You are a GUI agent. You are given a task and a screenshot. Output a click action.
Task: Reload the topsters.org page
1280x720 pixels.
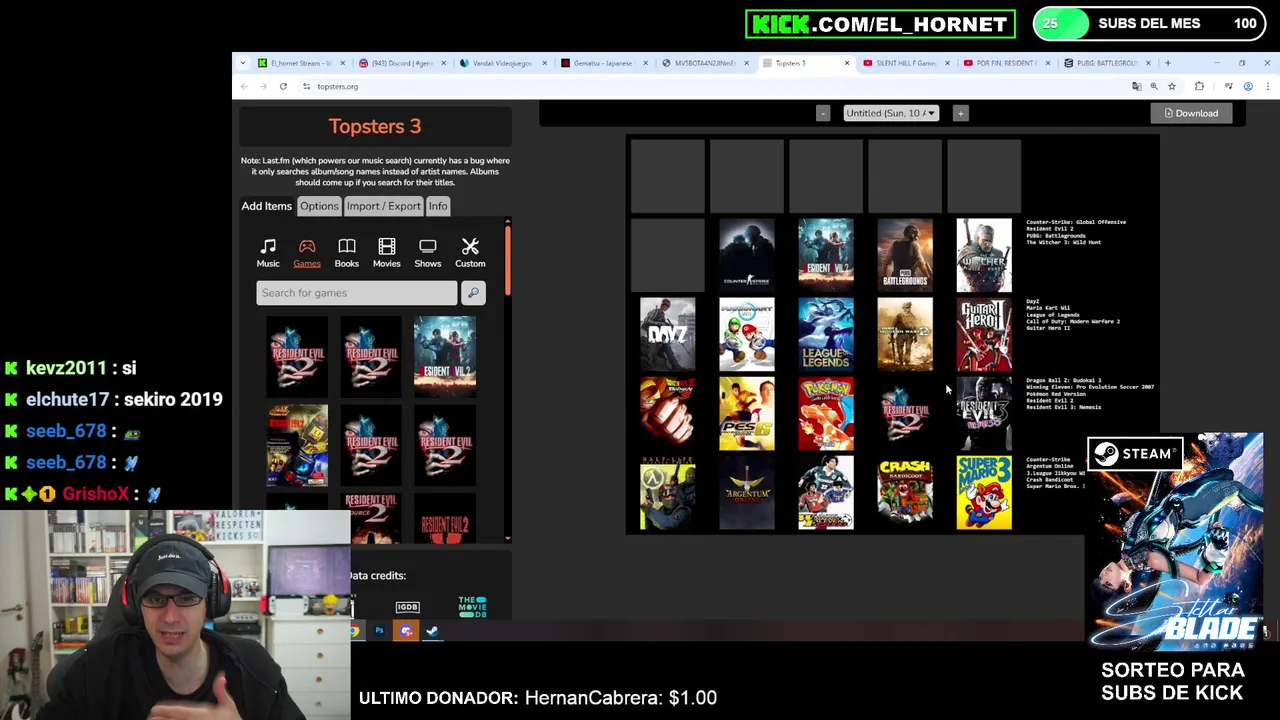click(283, 86)
